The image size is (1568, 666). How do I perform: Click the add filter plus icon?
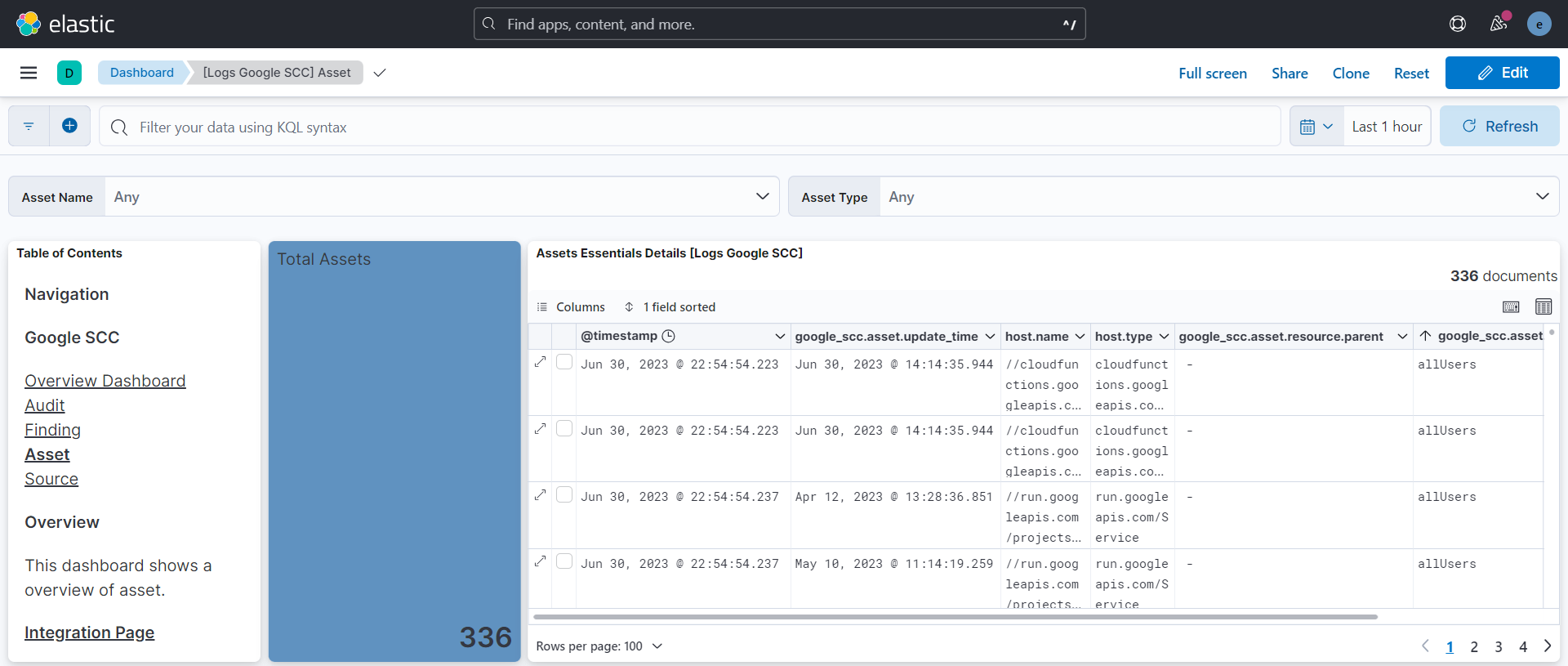point(69,126)
